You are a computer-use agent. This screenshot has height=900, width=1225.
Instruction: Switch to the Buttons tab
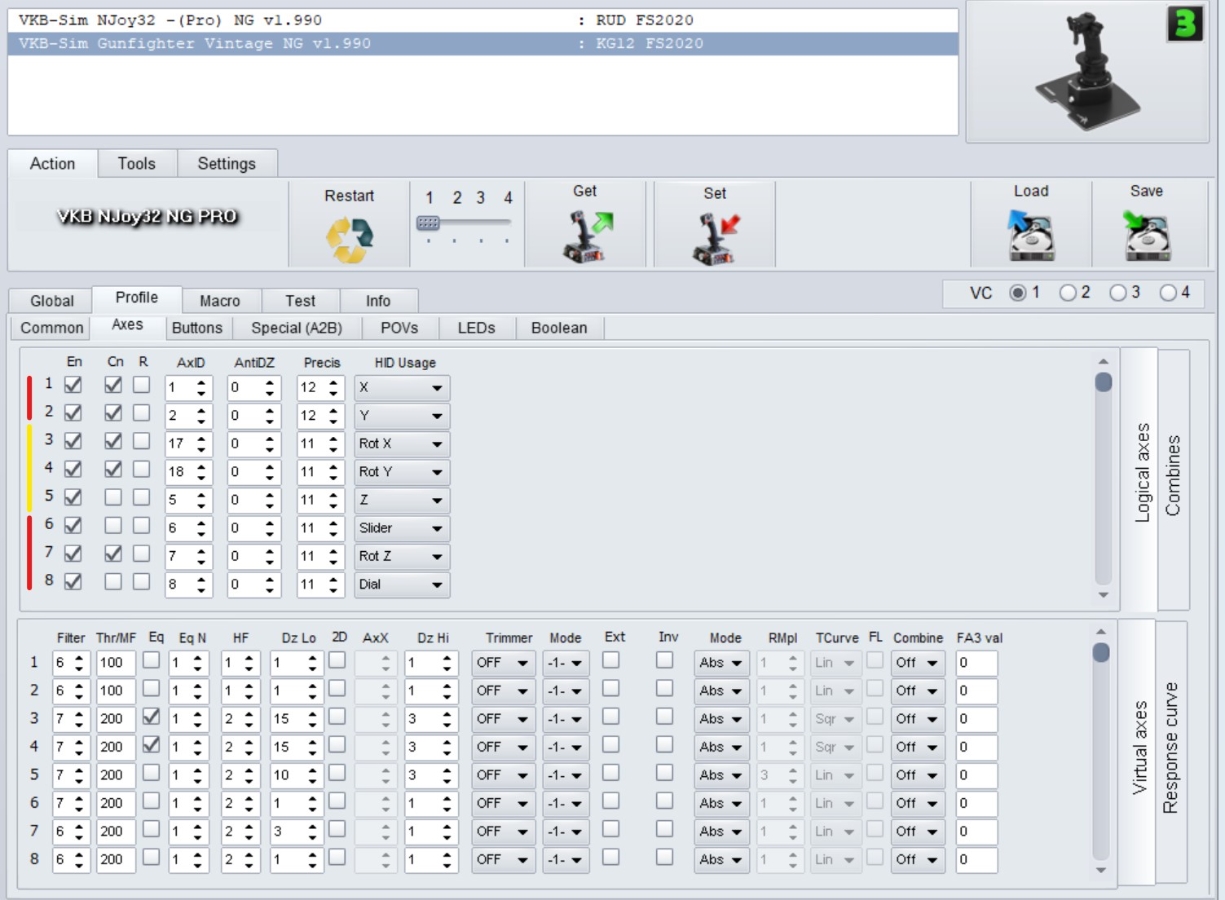click(197, 328)
